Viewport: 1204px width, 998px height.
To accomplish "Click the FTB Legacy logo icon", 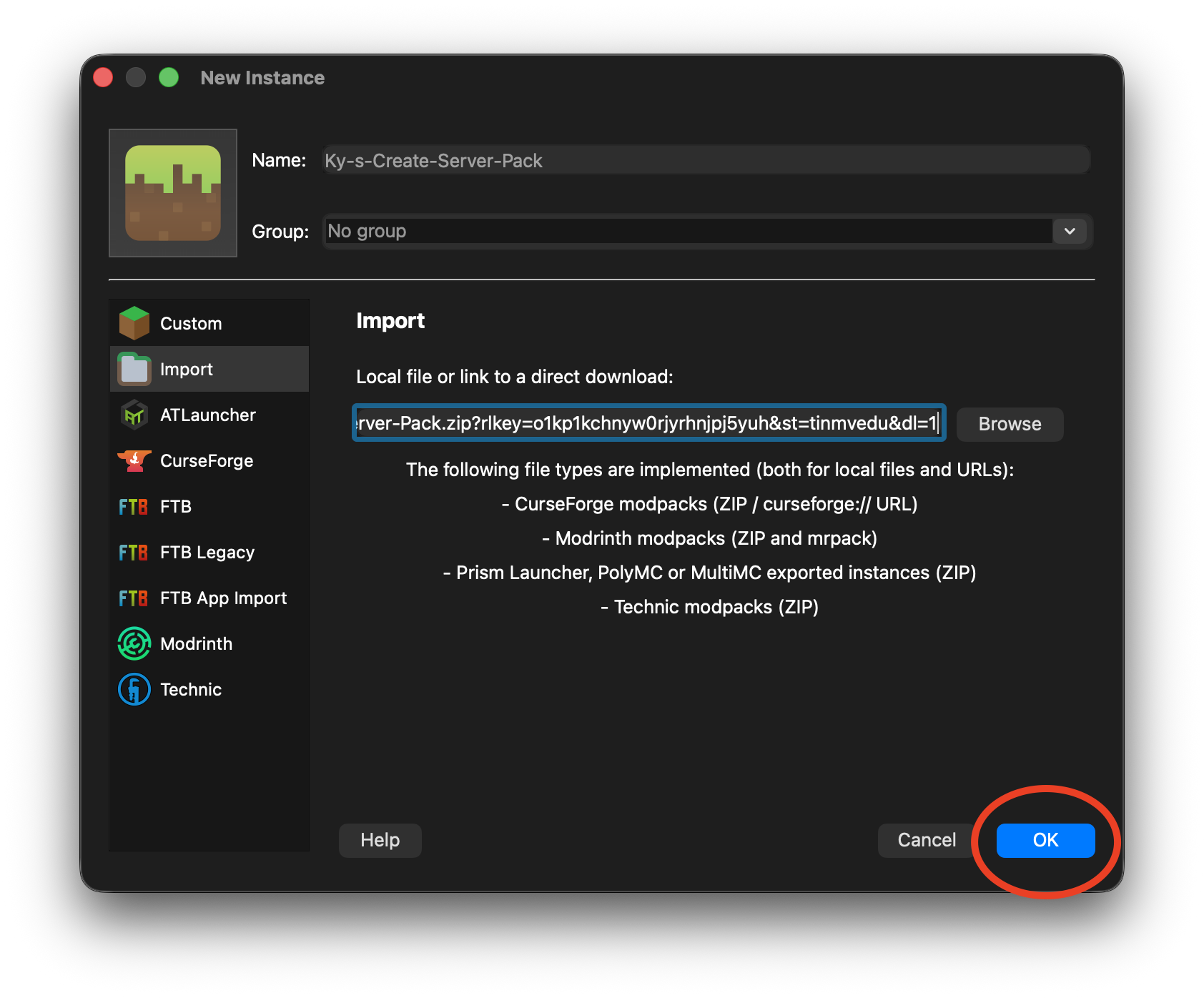I will (x=134, y=552).
